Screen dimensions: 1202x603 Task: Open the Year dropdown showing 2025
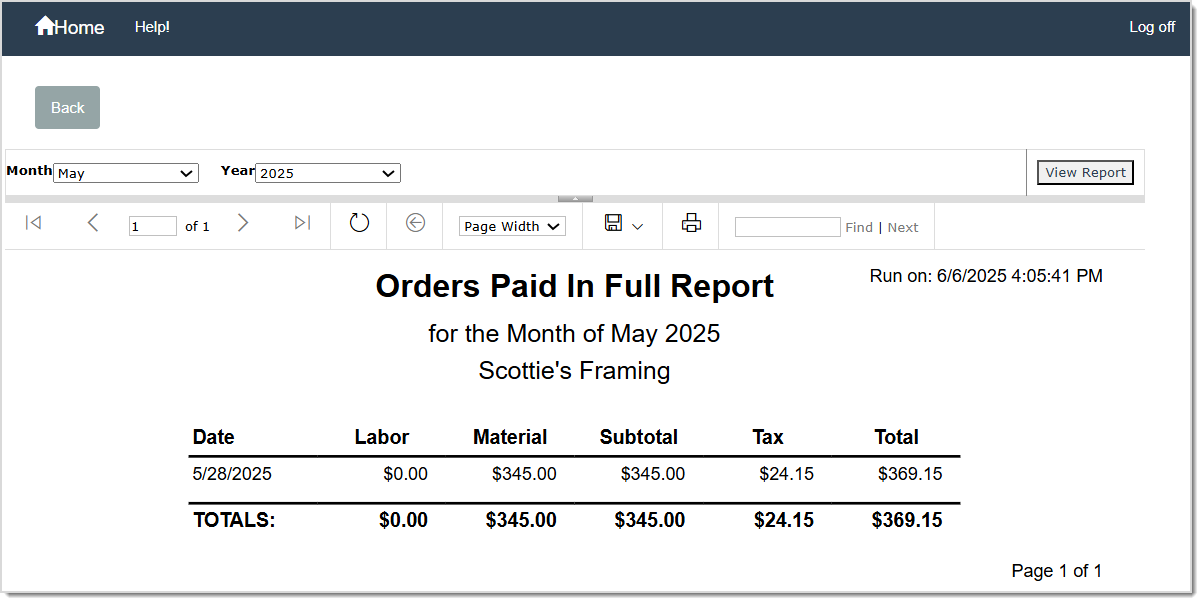[328, 173]
